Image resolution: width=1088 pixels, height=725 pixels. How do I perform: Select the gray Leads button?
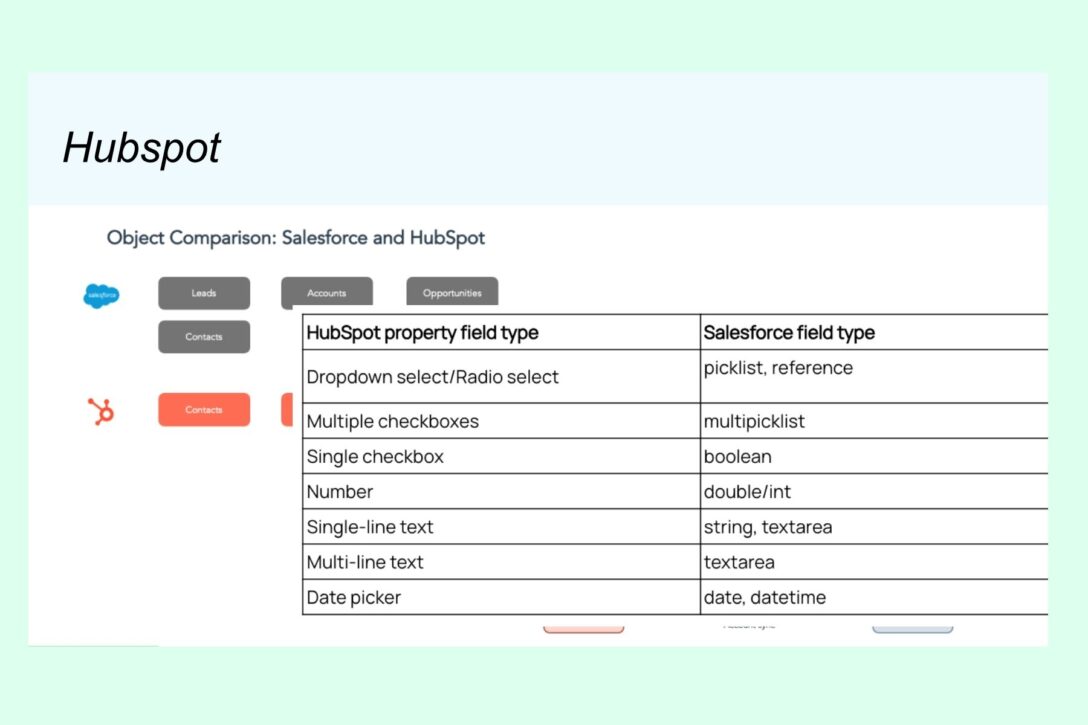coord(204,293)
